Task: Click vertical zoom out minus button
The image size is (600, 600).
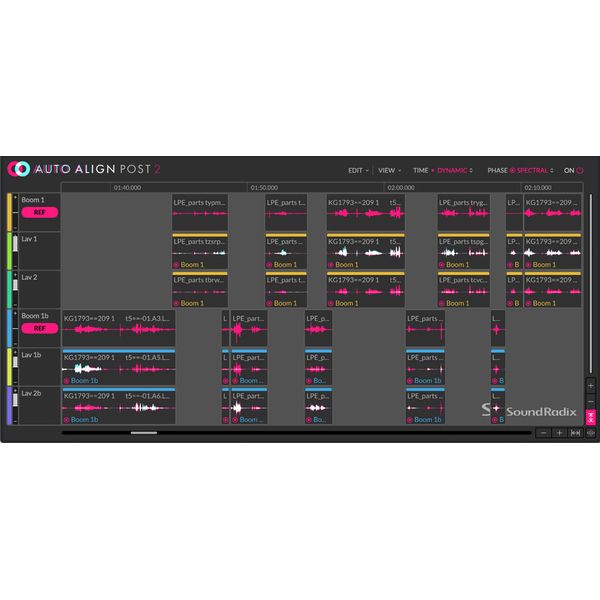Action: tap(590, 400)
